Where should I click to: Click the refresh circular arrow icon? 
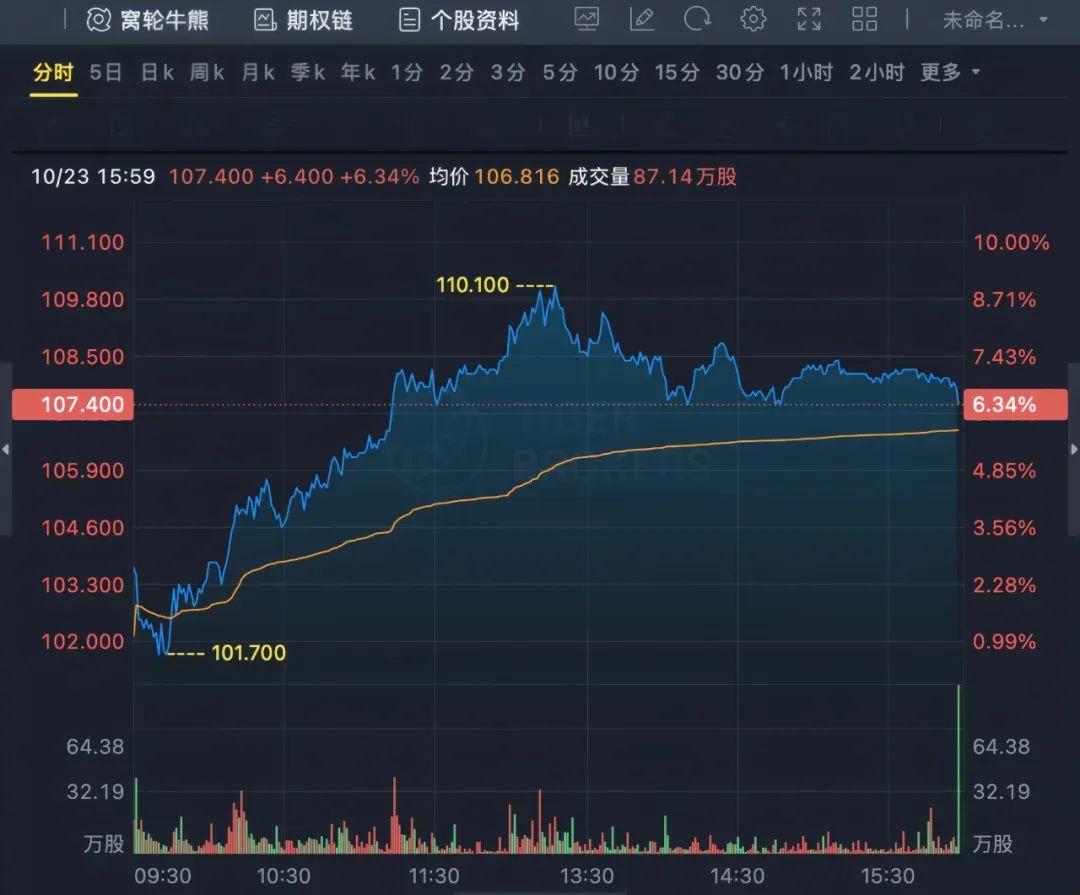tap(697, 19)
